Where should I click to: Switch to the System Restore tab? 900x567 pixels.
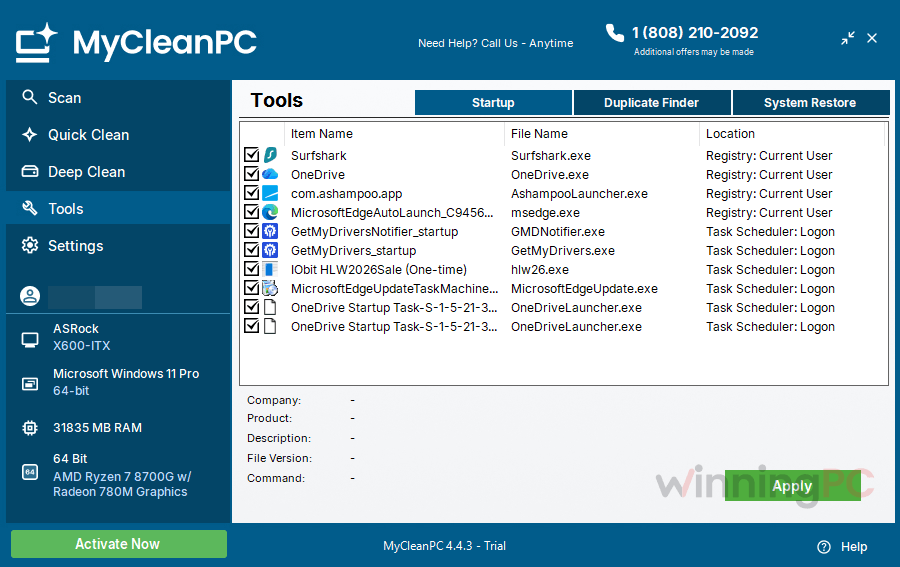tap(810, 103)
